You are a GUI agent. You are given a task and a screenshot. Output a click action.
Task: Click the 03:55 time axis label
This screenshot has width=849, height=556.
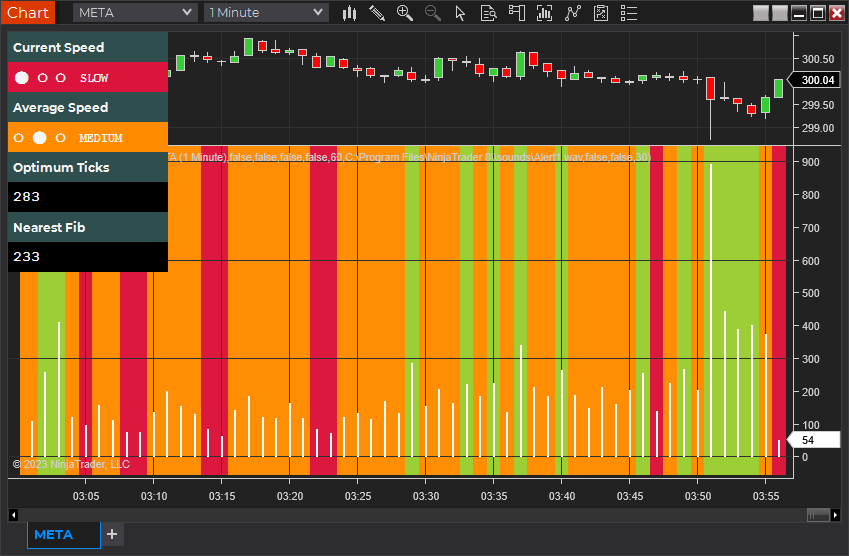click(766, 496)
